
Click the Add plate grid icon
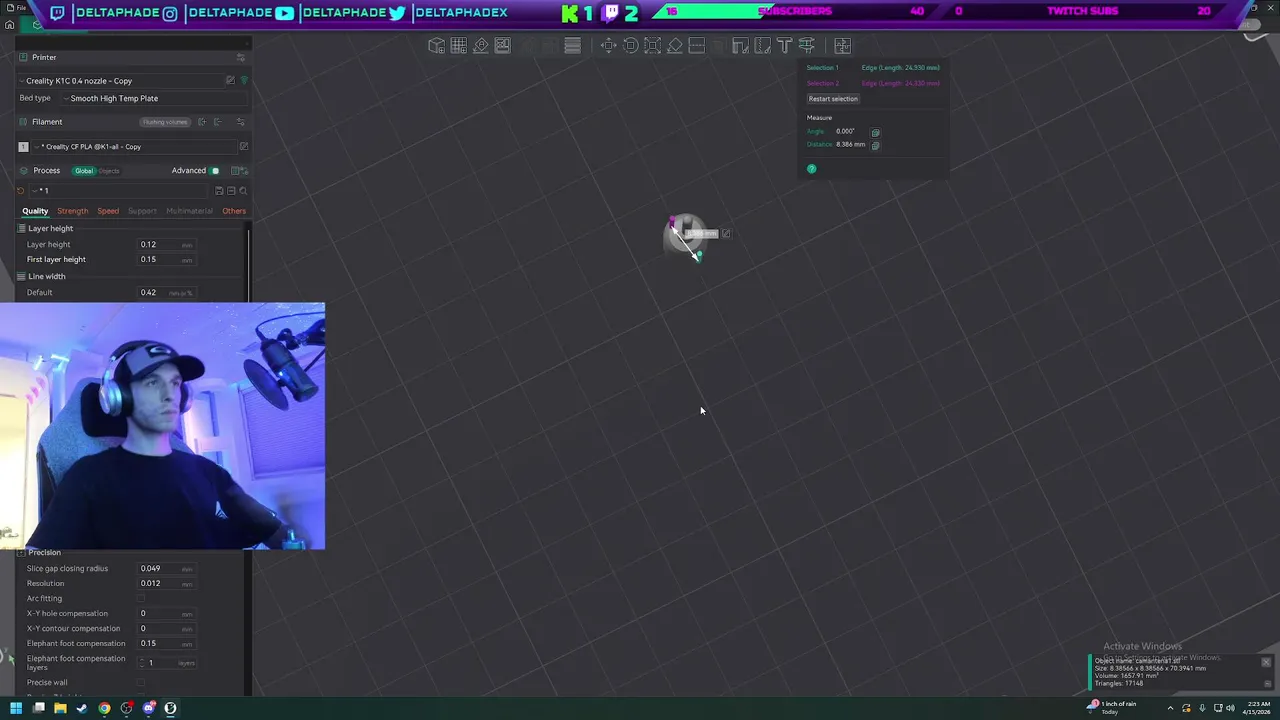point(459,46)
